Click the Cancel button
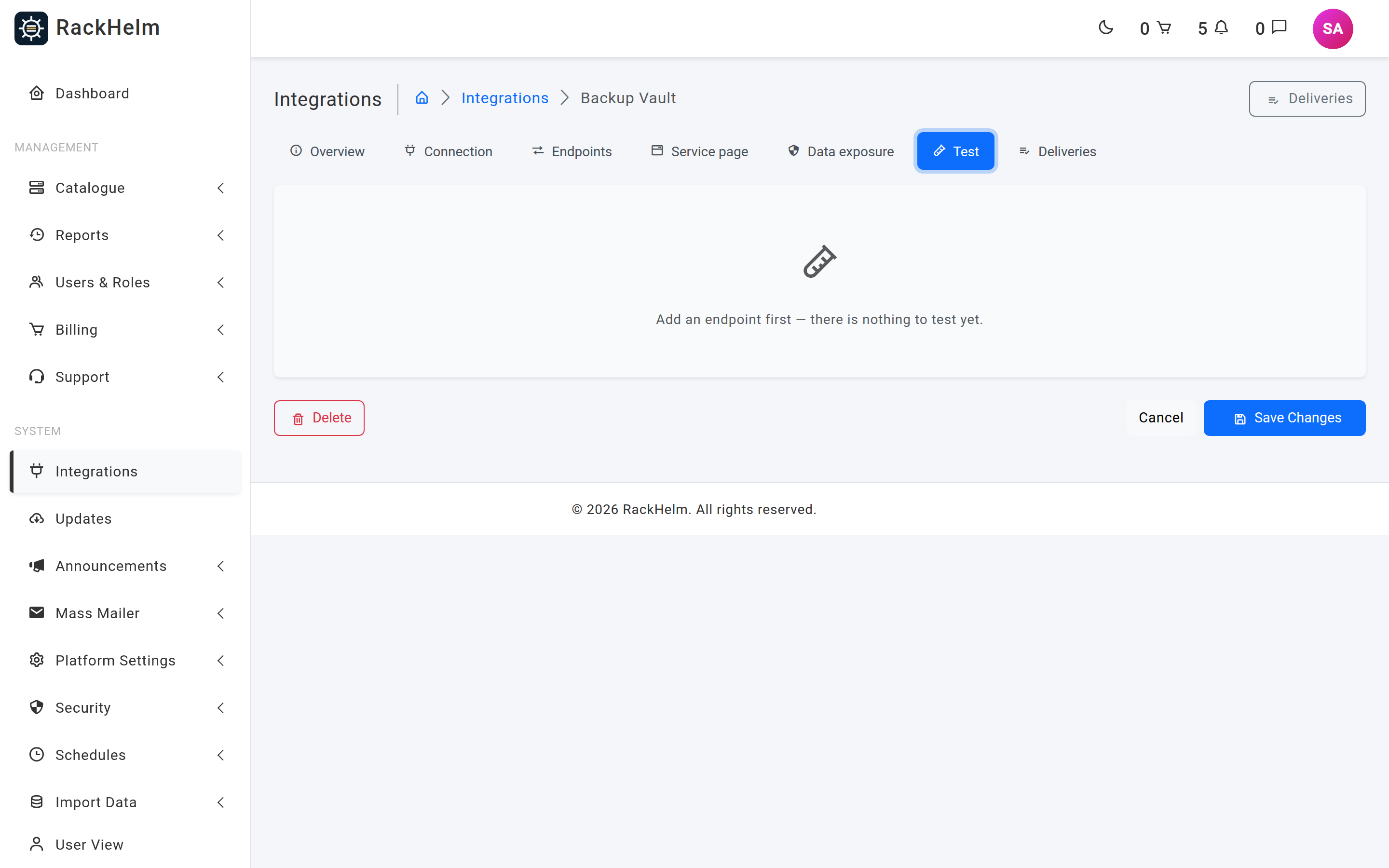Viewport: 1389px width, 868px height. (1160, 418)
